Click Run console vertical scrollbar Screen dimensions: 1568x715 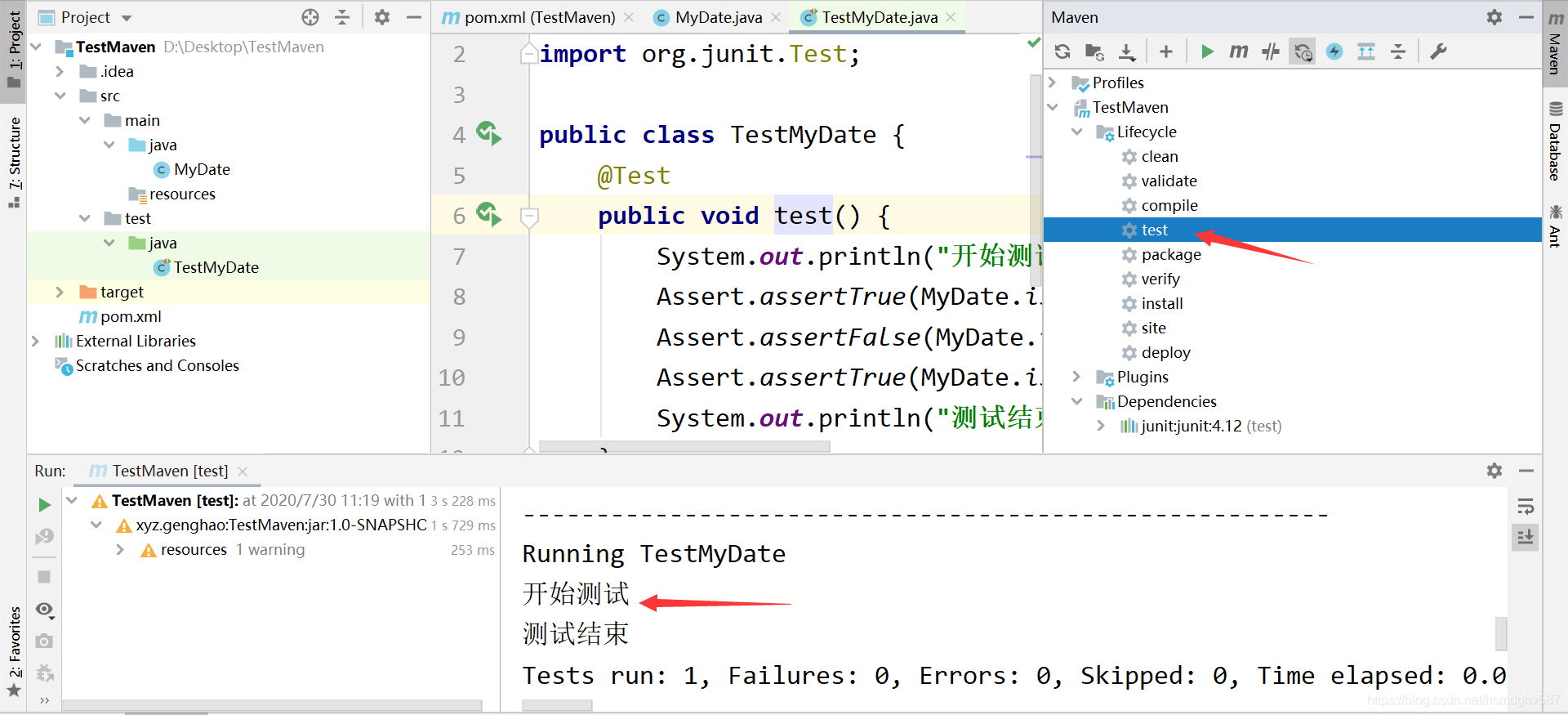1501,633
